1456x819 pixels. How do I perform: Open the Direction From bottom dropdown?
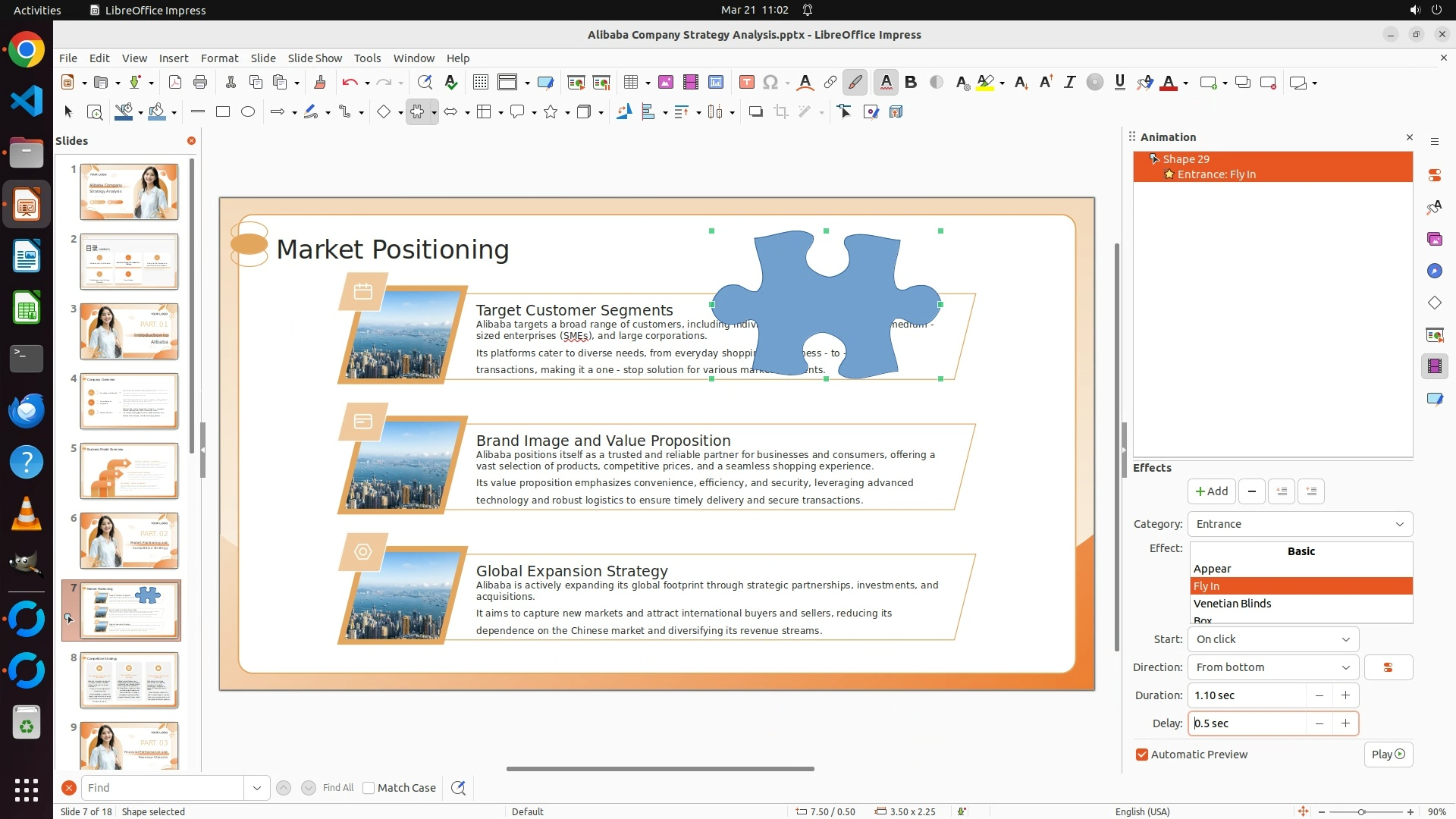(x=1272, y=667)
